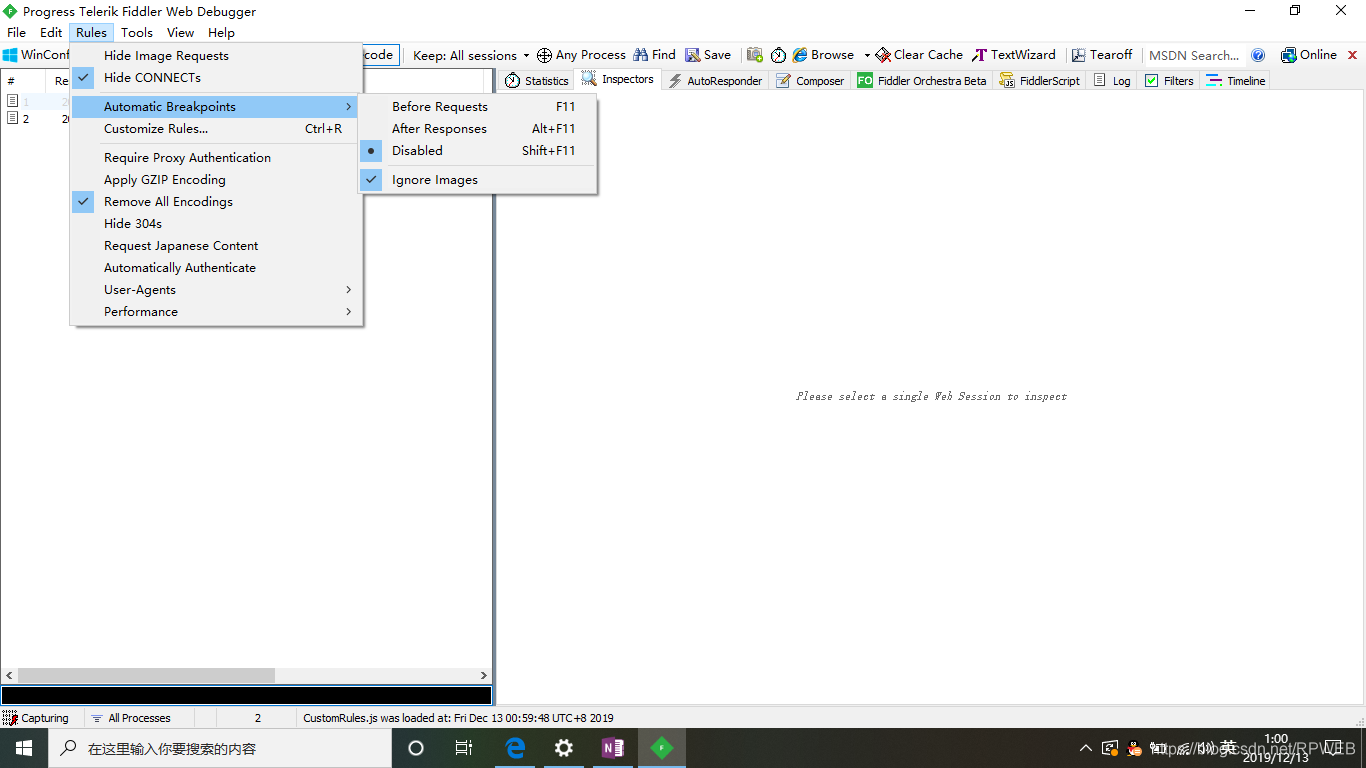
Task: Select Automatically Authenticate rule
Action: coord(216,268)
